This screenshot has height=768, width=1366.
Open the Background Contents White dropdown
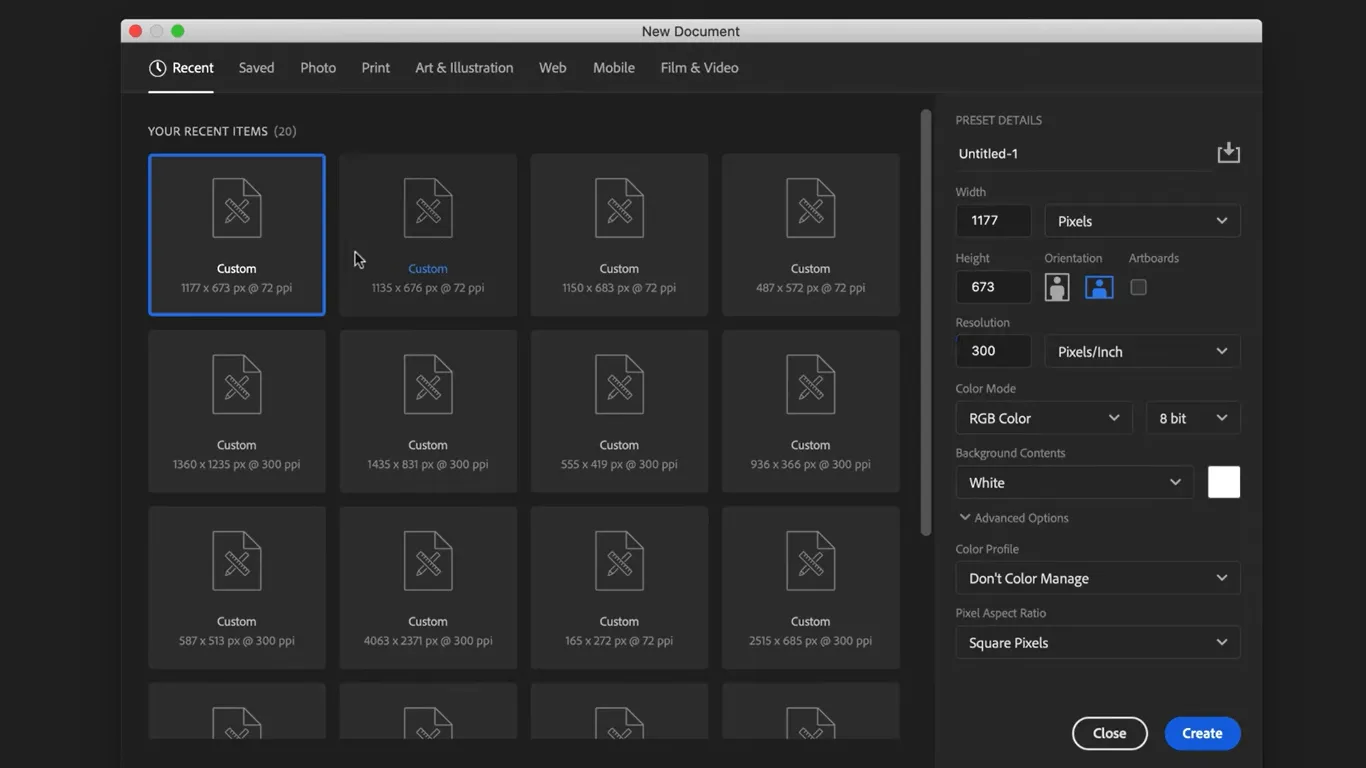[1074, 482]
